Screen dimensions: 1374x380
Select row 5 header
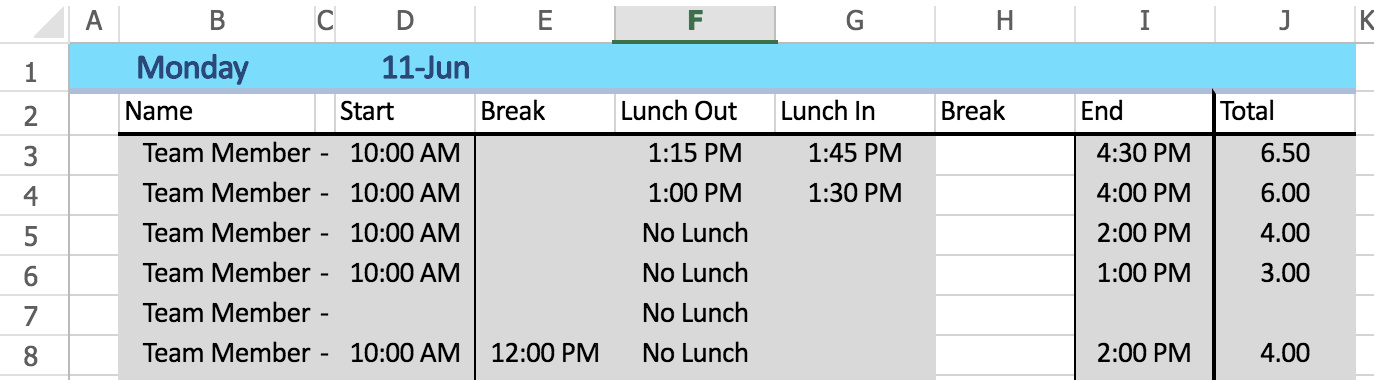(30, 233)
